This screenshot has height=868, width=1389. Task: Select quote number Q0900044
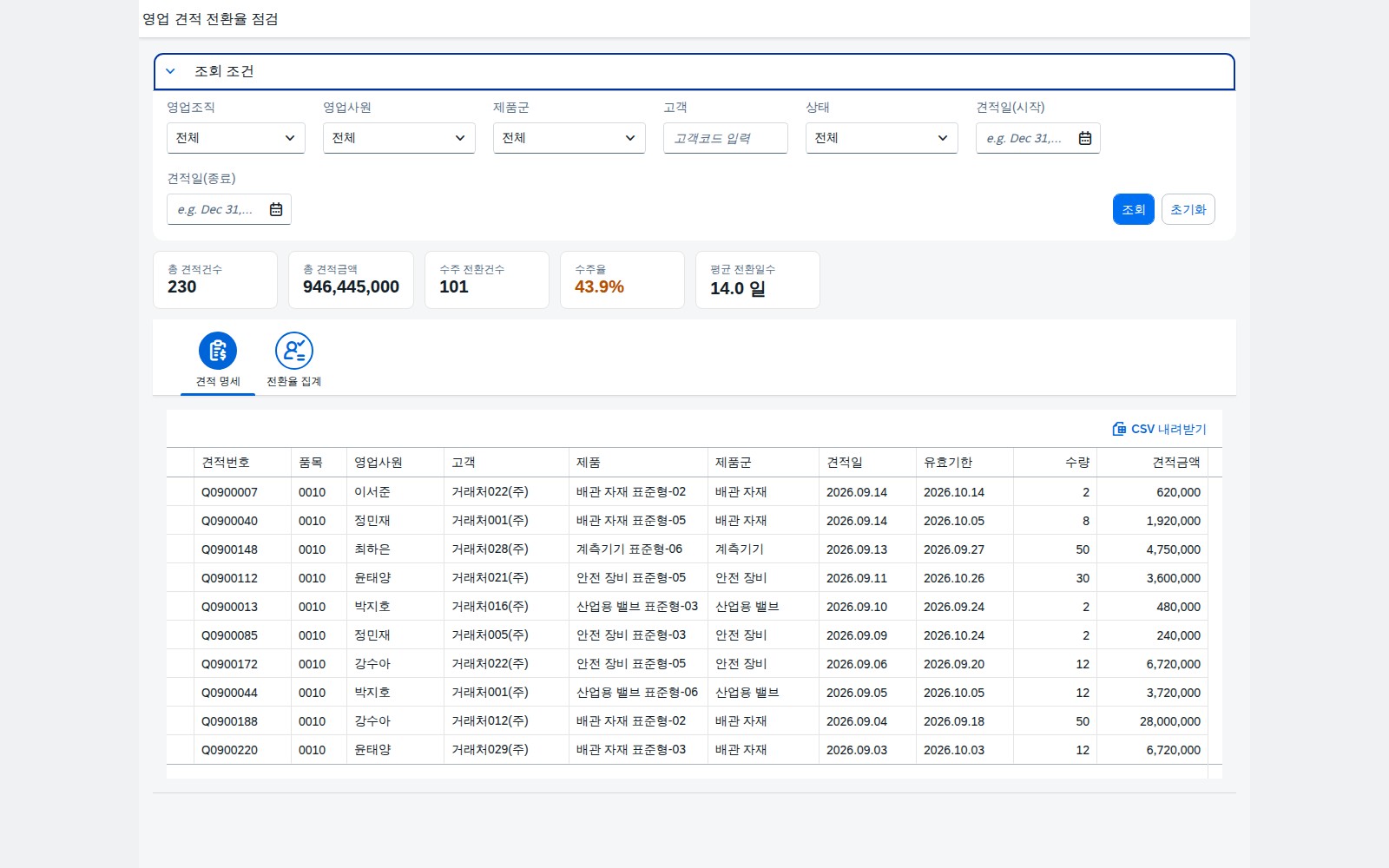point(229,693)
